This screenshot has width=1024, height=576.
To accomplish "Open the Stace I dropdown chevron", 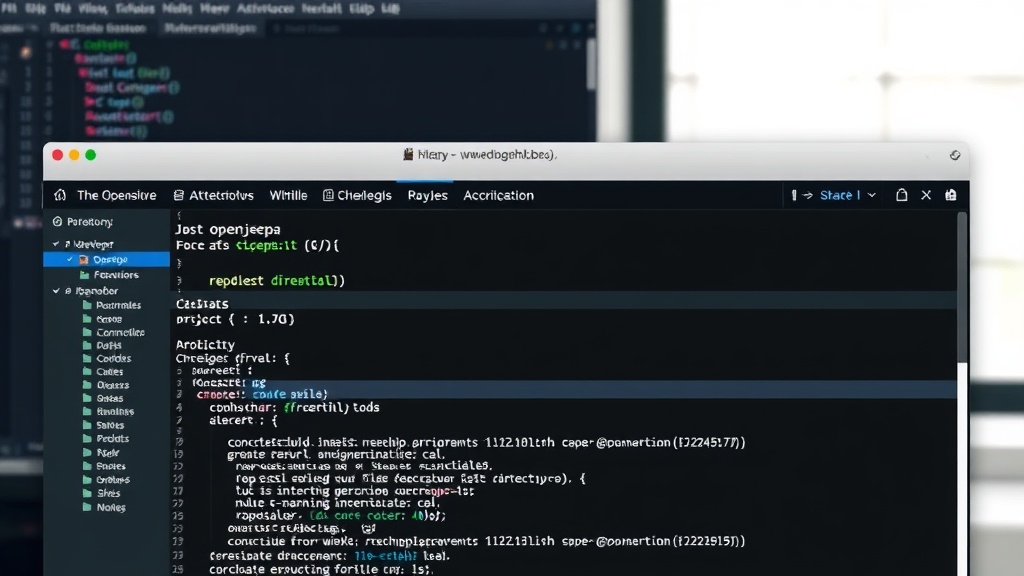I will click(x=872, y=195).
